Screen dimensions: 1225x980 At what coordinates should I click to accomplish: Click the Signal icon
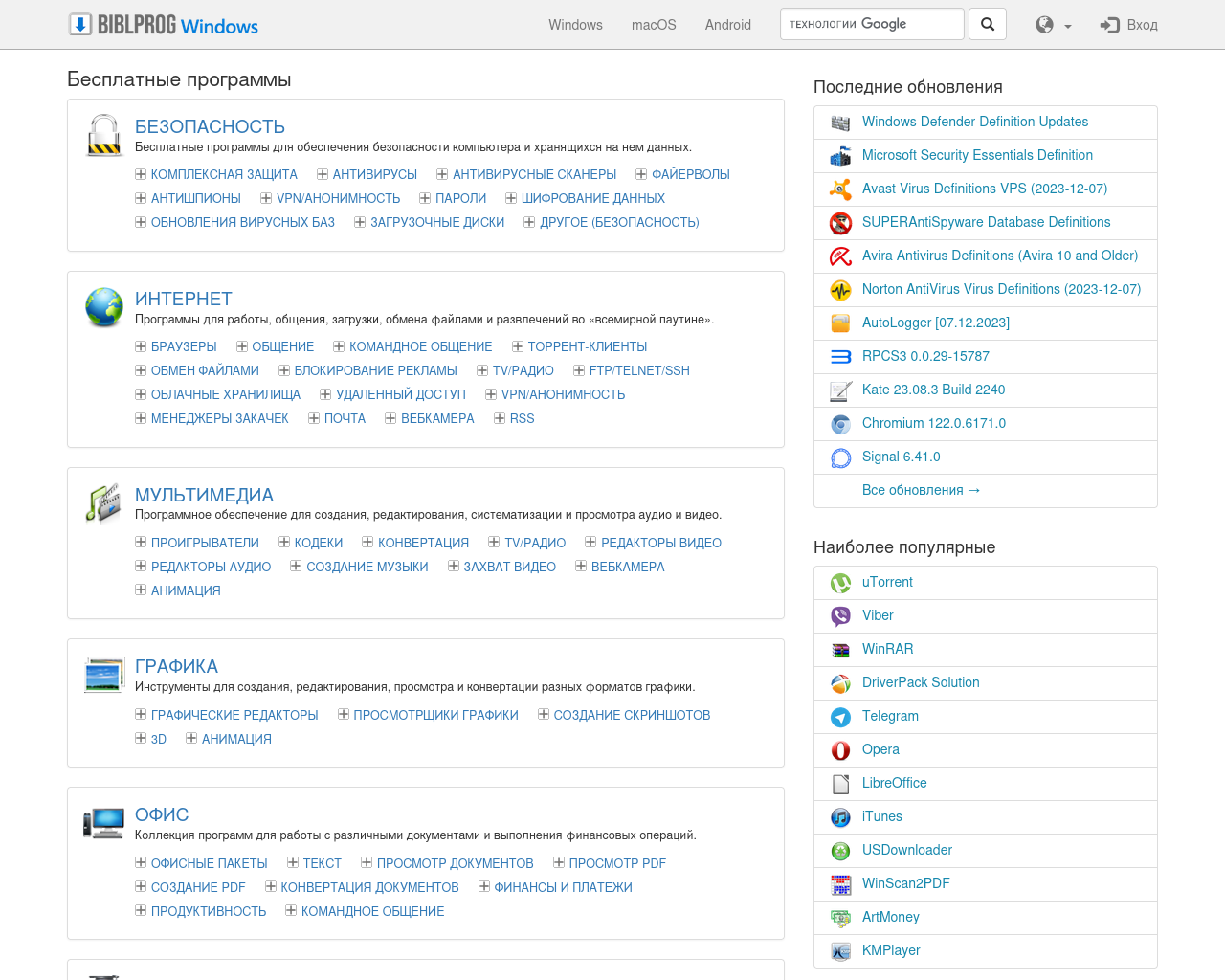point(840,457)
